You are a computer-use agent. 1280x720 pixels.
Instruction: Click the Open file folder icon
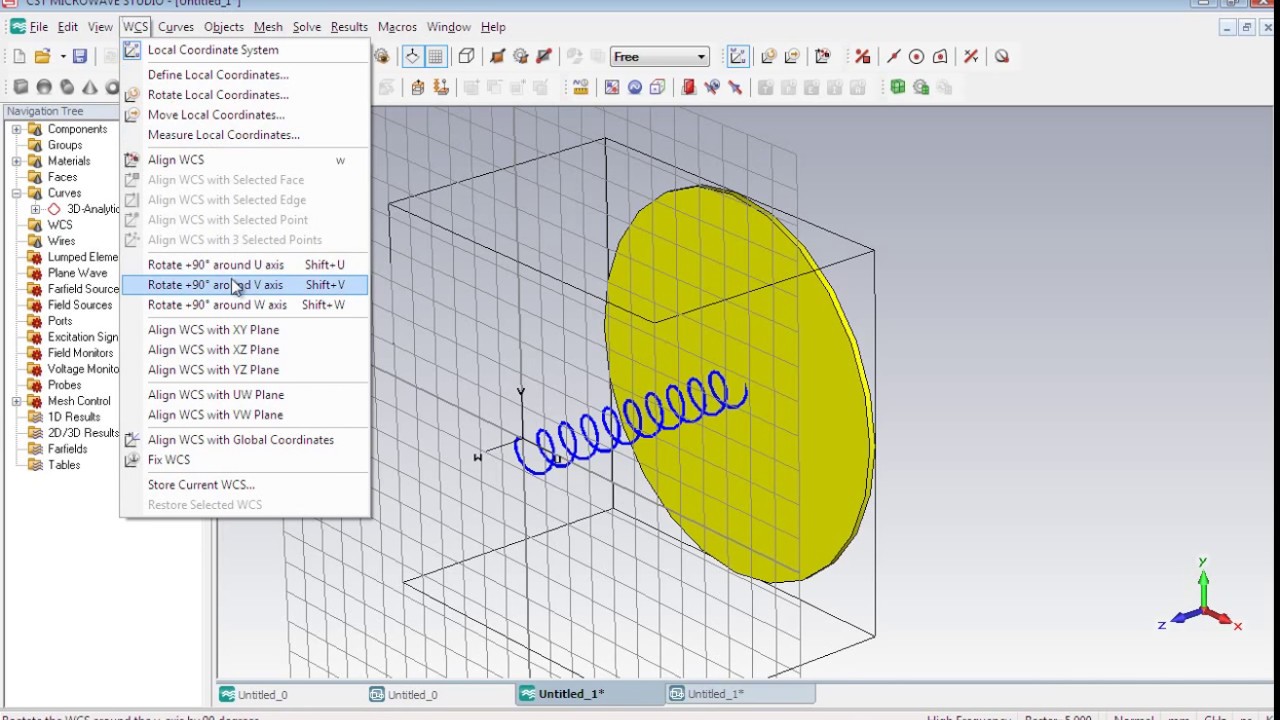(x=42, y=57)
